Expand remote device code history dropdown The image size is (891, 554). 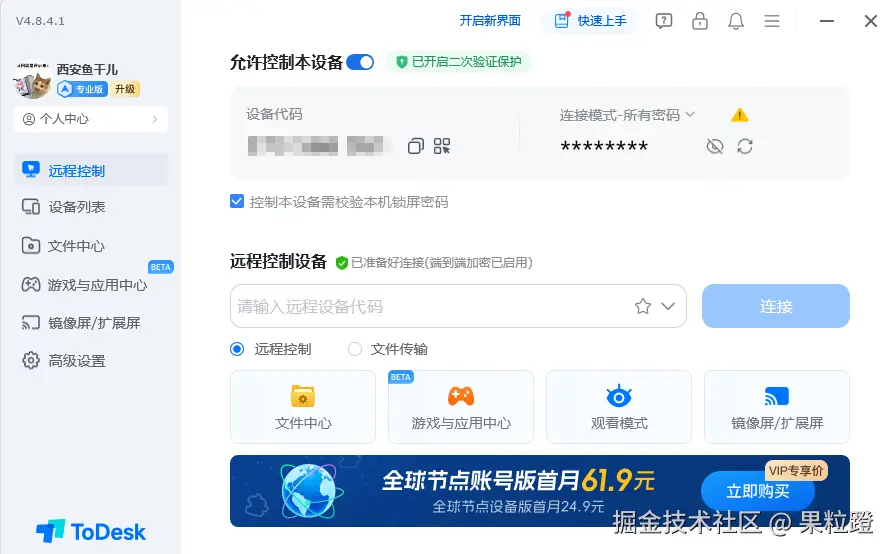point(668,306)
